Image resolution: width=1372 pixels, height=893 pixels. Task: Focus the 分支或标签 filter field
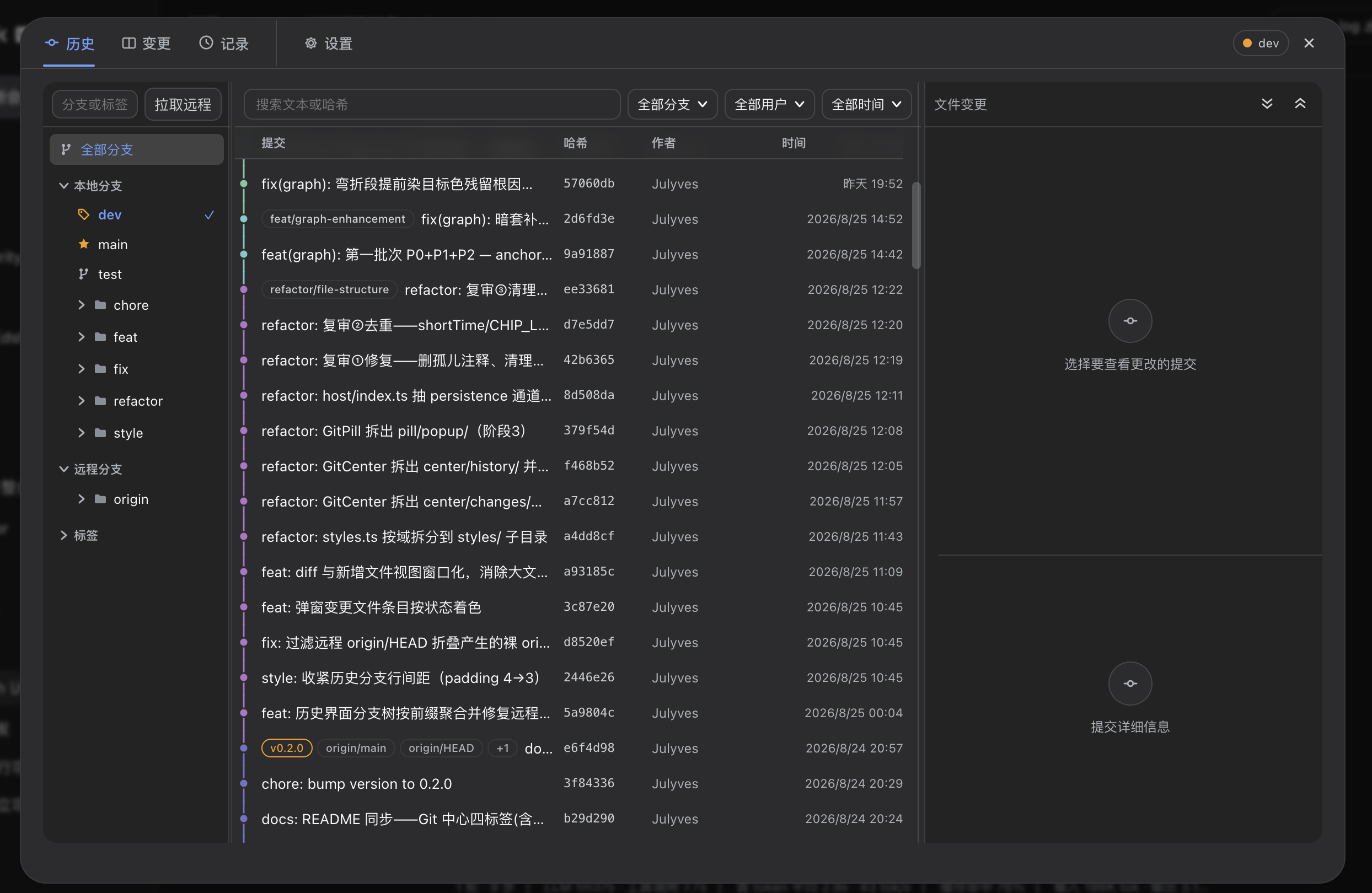94,104
